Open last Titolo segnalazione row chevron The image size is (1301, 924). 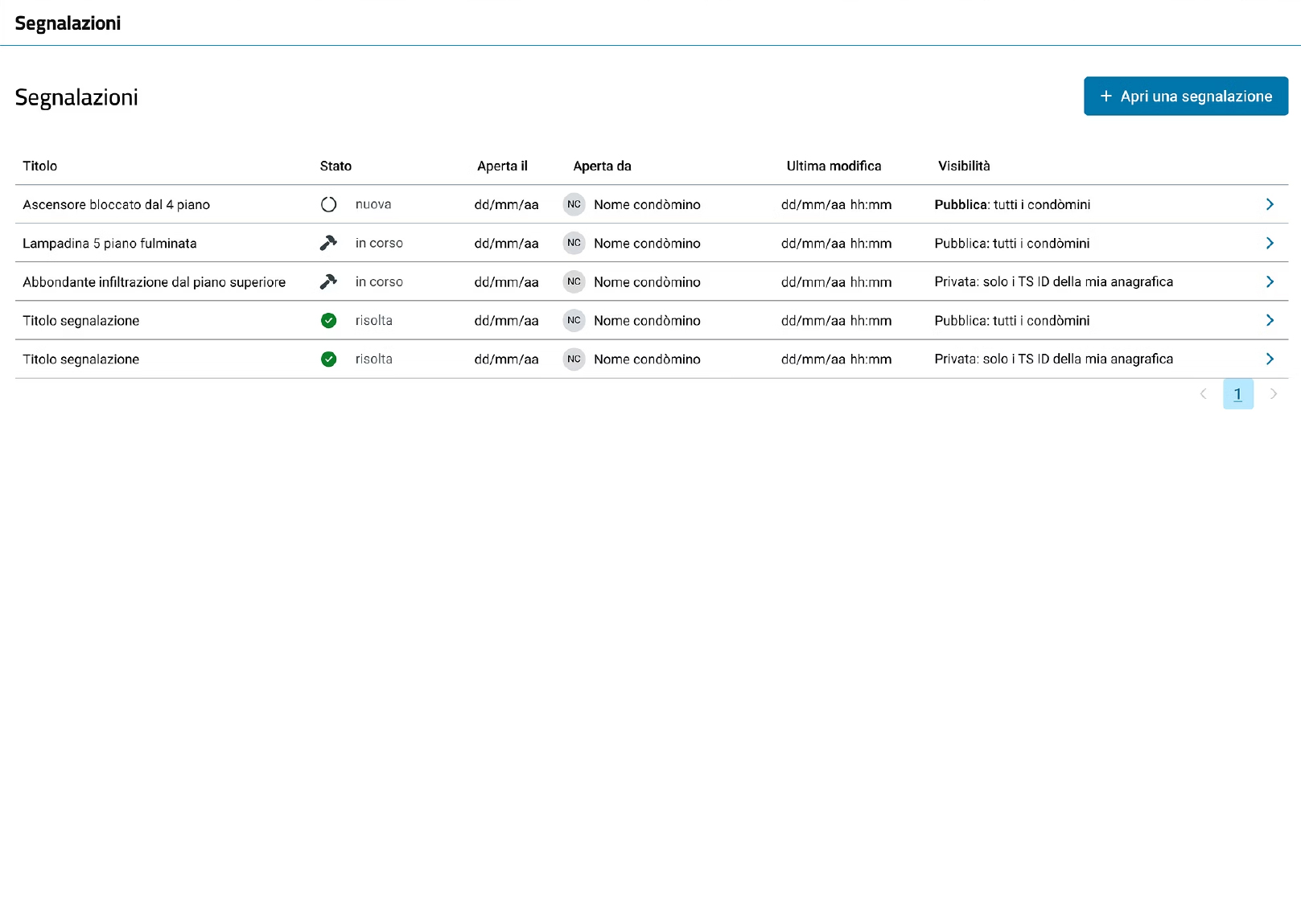point(1270,359)
